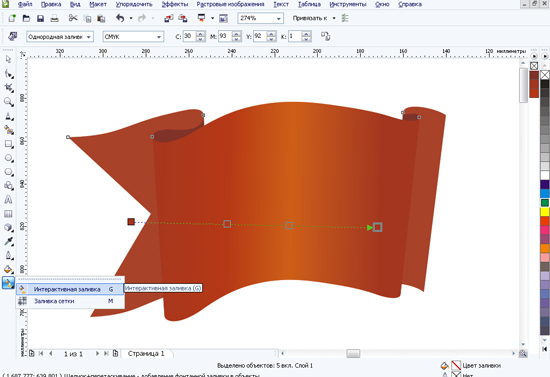
Task: Open the application launcher dropdown arrow
Action: [213, 18]
